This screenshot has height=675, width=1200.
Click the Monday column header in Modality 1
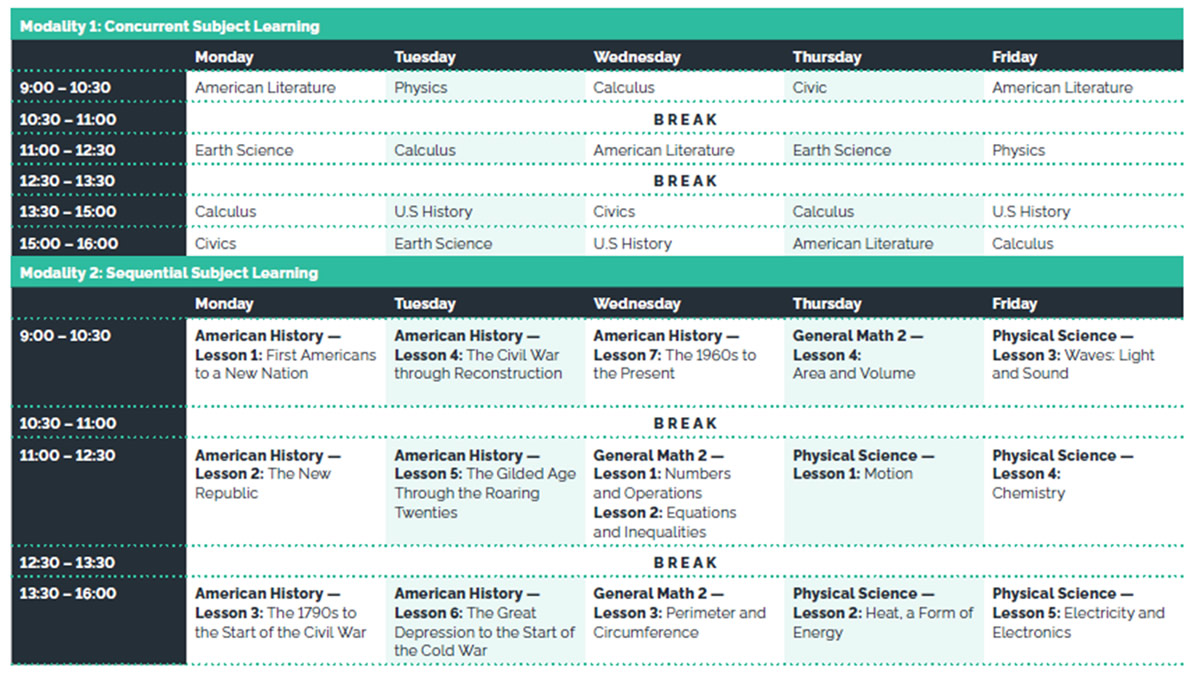click(224, 57)
